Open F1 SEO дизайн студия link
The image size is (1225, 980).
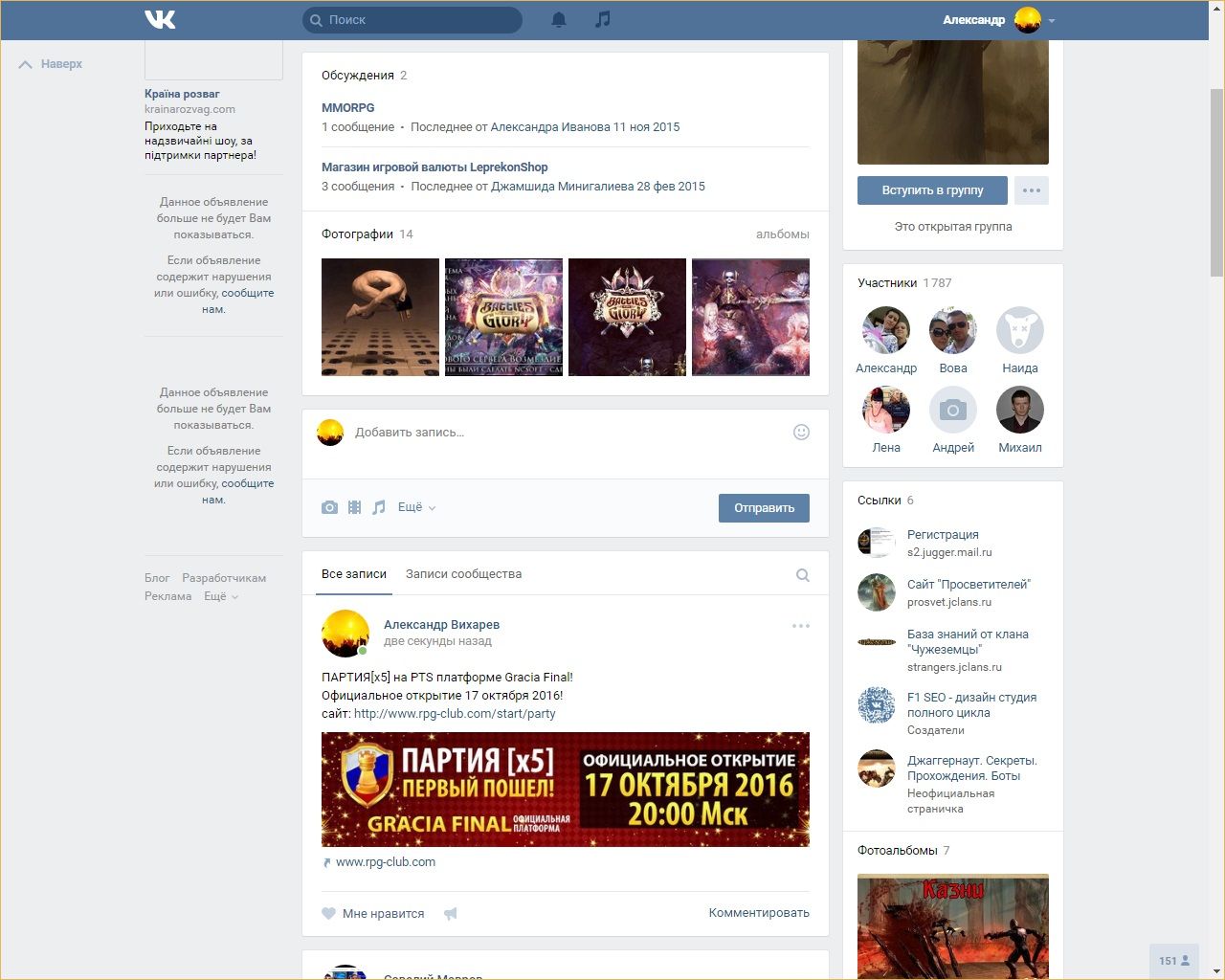971,705
